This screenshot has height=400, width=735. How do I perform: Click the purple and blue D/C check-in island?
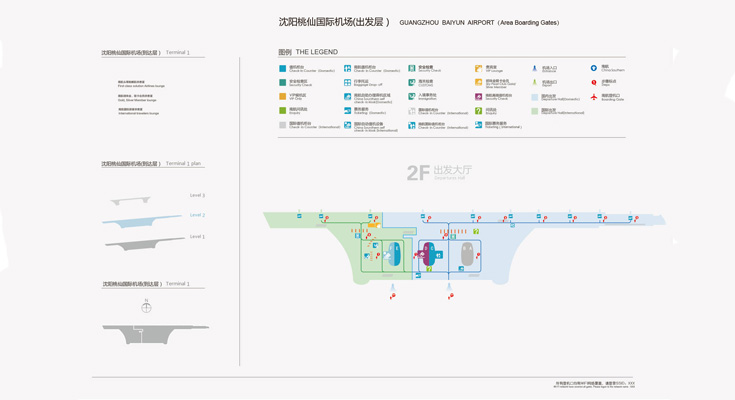429,255
